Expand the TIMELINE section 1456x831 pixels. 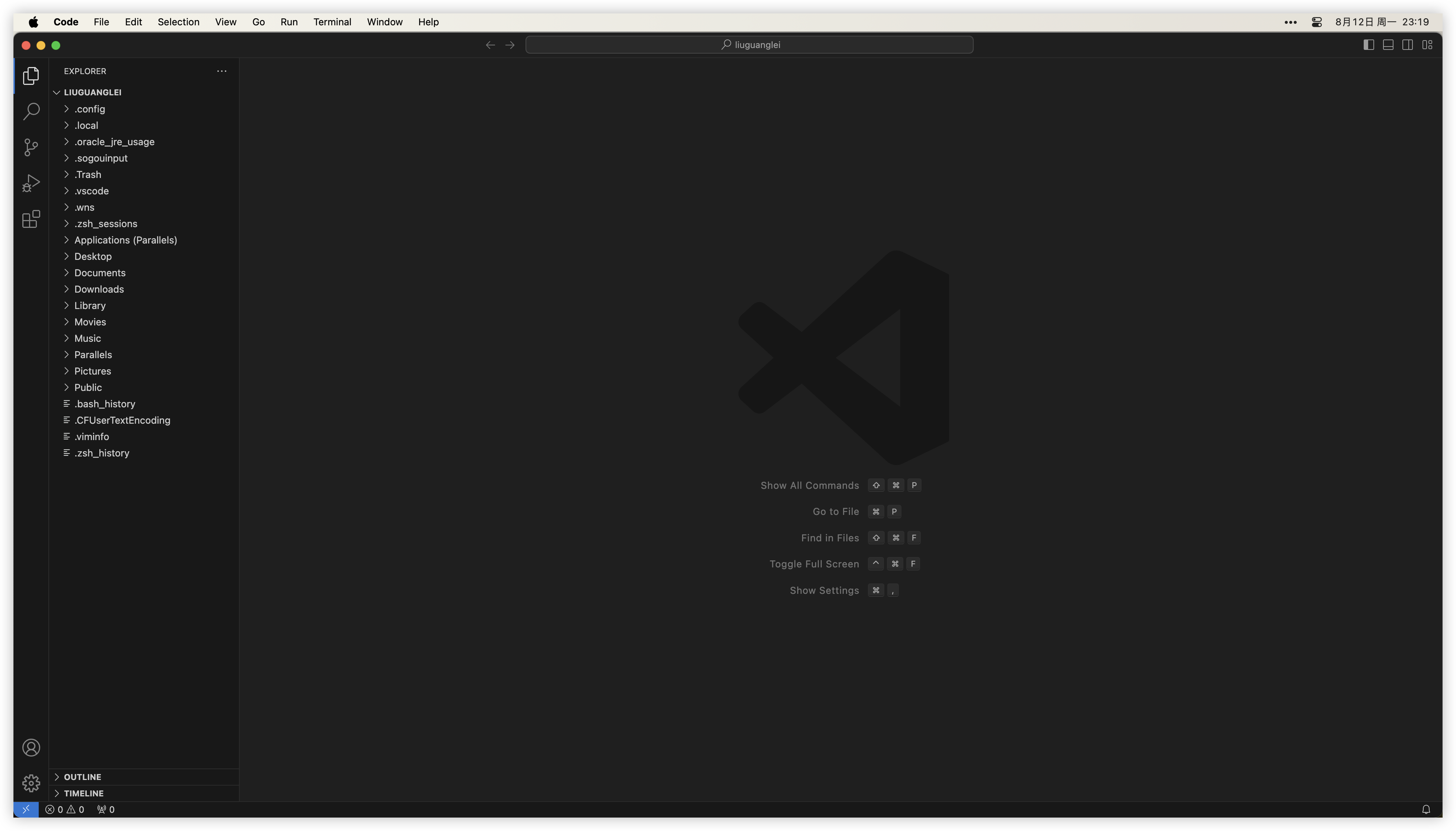(x=83, y=793)
